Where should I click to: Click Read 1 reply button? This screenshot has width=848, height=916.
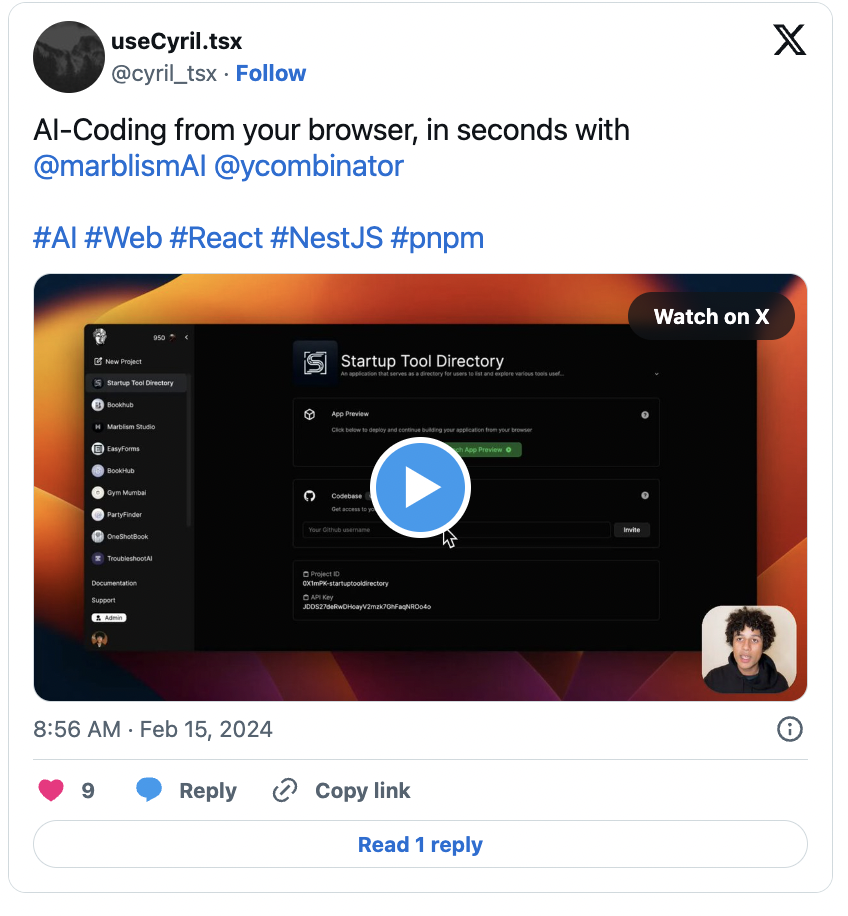pyautogui.click(x=420, y=844)
